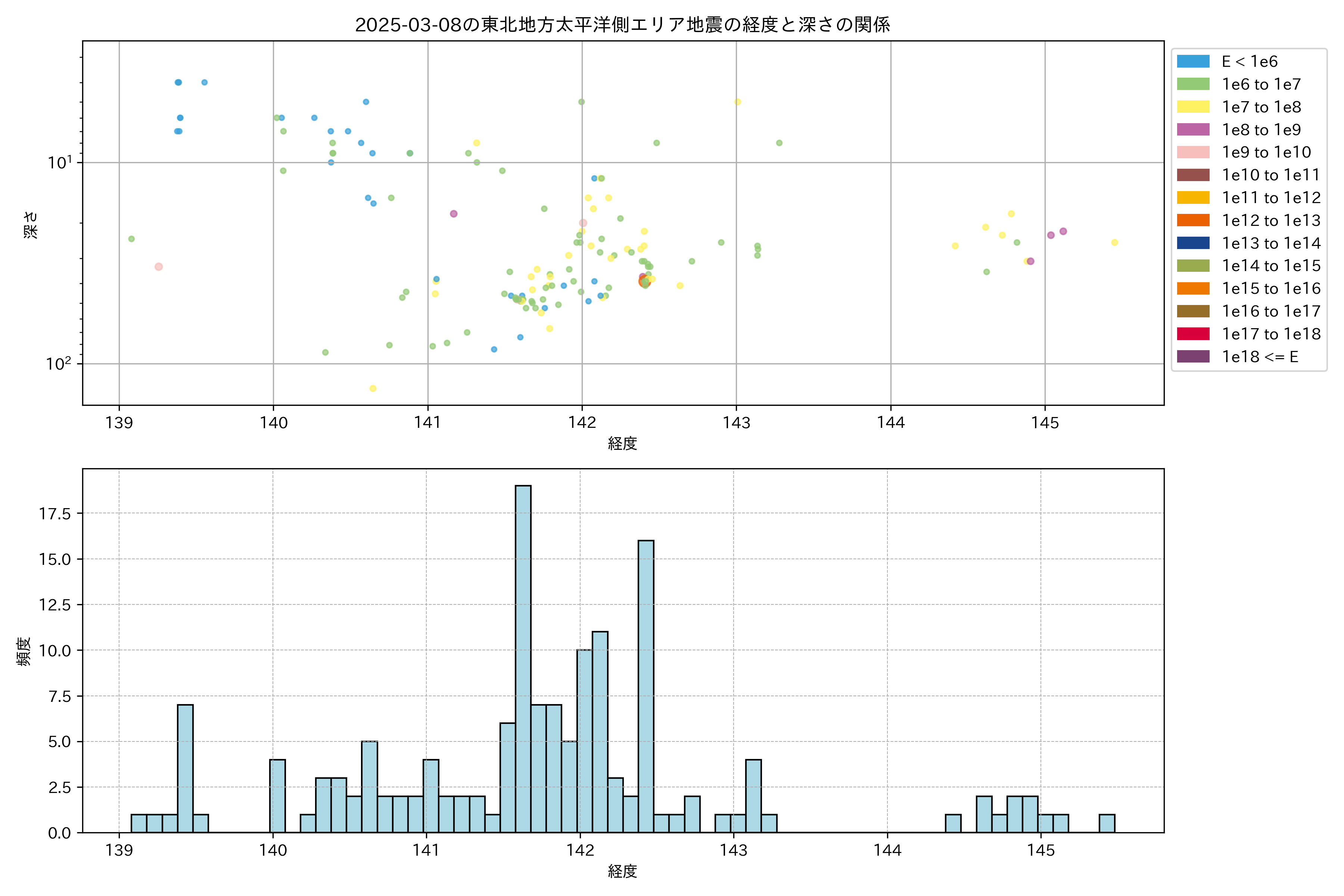Click the yellow 1e7 to 1e8 swatch
The height and width of the screenshot is (896, 1344).
(x=1193, y=107)
